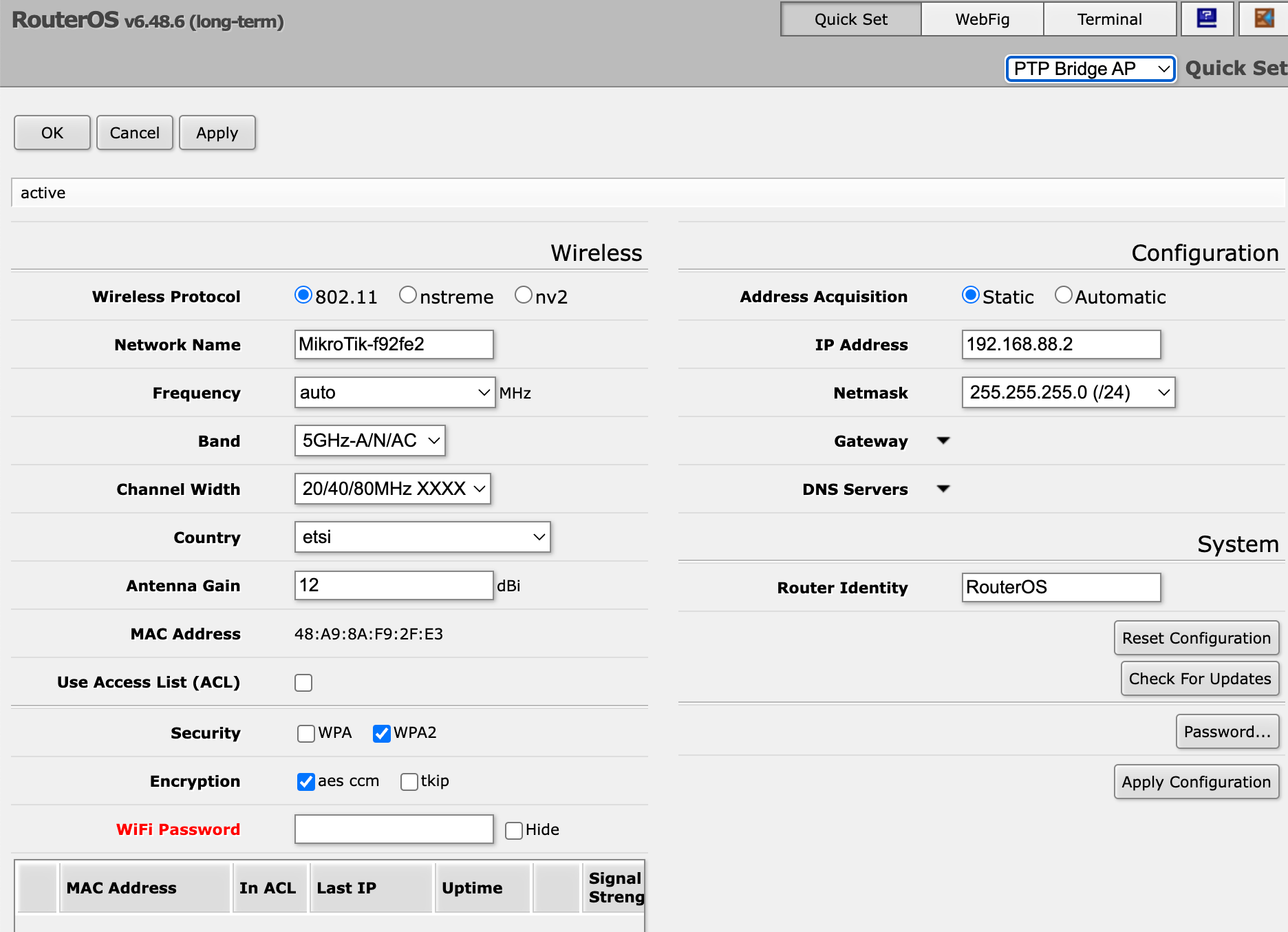1288x932 pixels.
Task: Enable tkip encryption
Action: [409, 781]
